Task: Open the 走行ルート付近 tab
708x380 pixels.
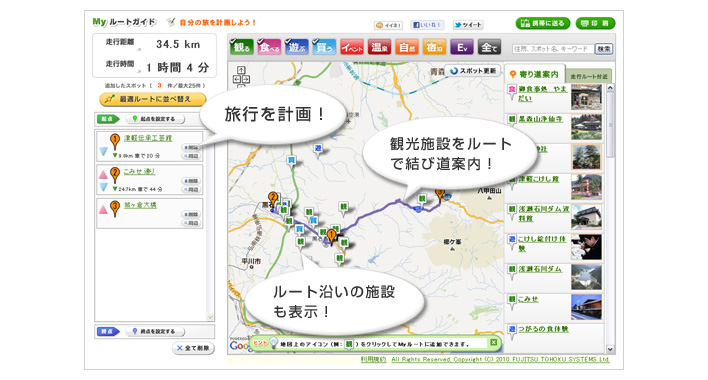Action: tap(589, 77)
